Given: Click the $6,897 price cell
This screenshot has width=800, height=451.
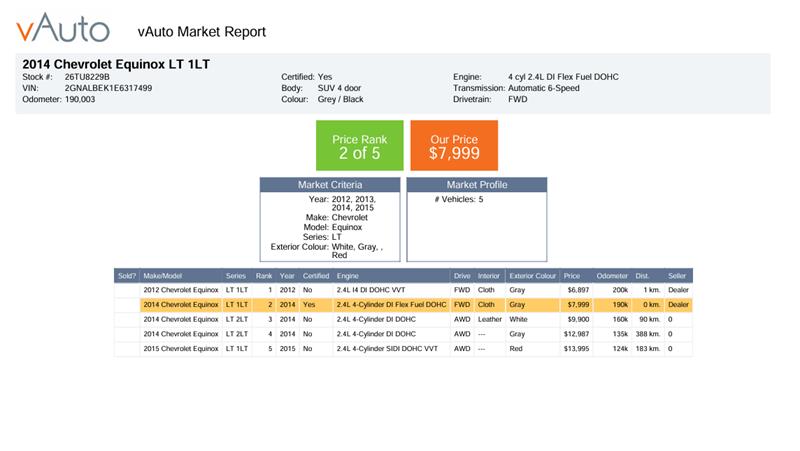Looking at the screenshot, I should click(x=578, y=290).
